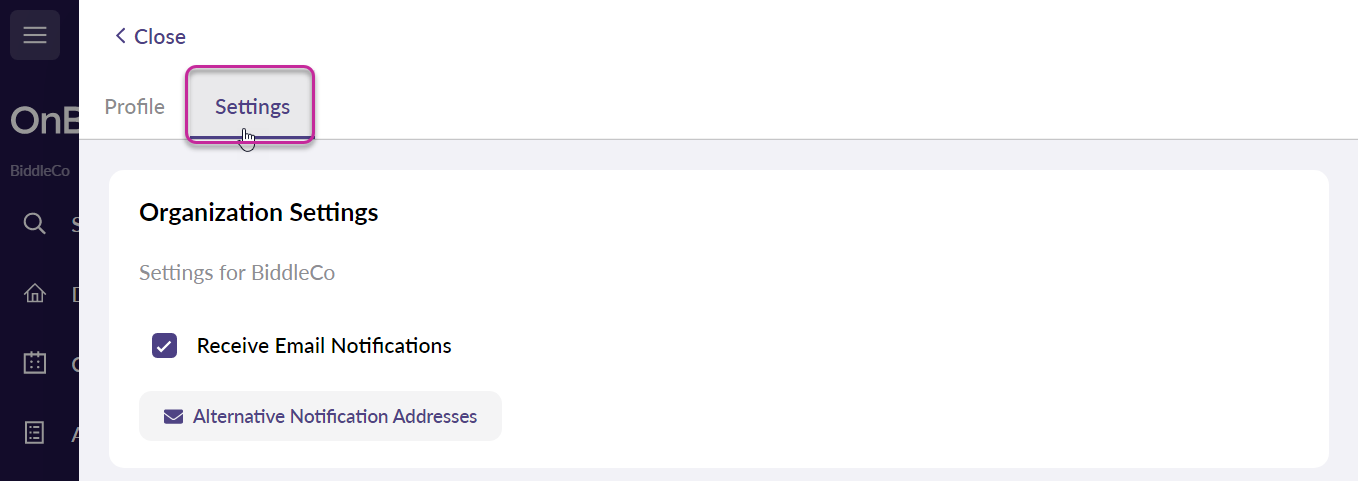This screenshot has width=1358, height=481.
Task: Click the OnB logo in sidebar
Action: pyautogui.click(x=45, y=121)
